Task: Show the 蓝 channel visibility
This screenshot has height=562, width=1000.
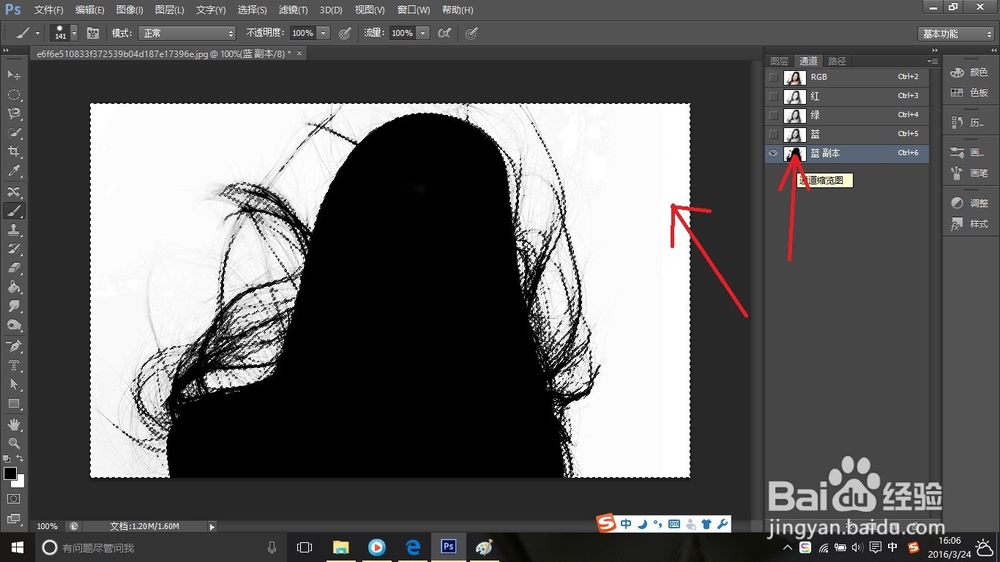Action: pyautogui.click(x=774, y=135)
